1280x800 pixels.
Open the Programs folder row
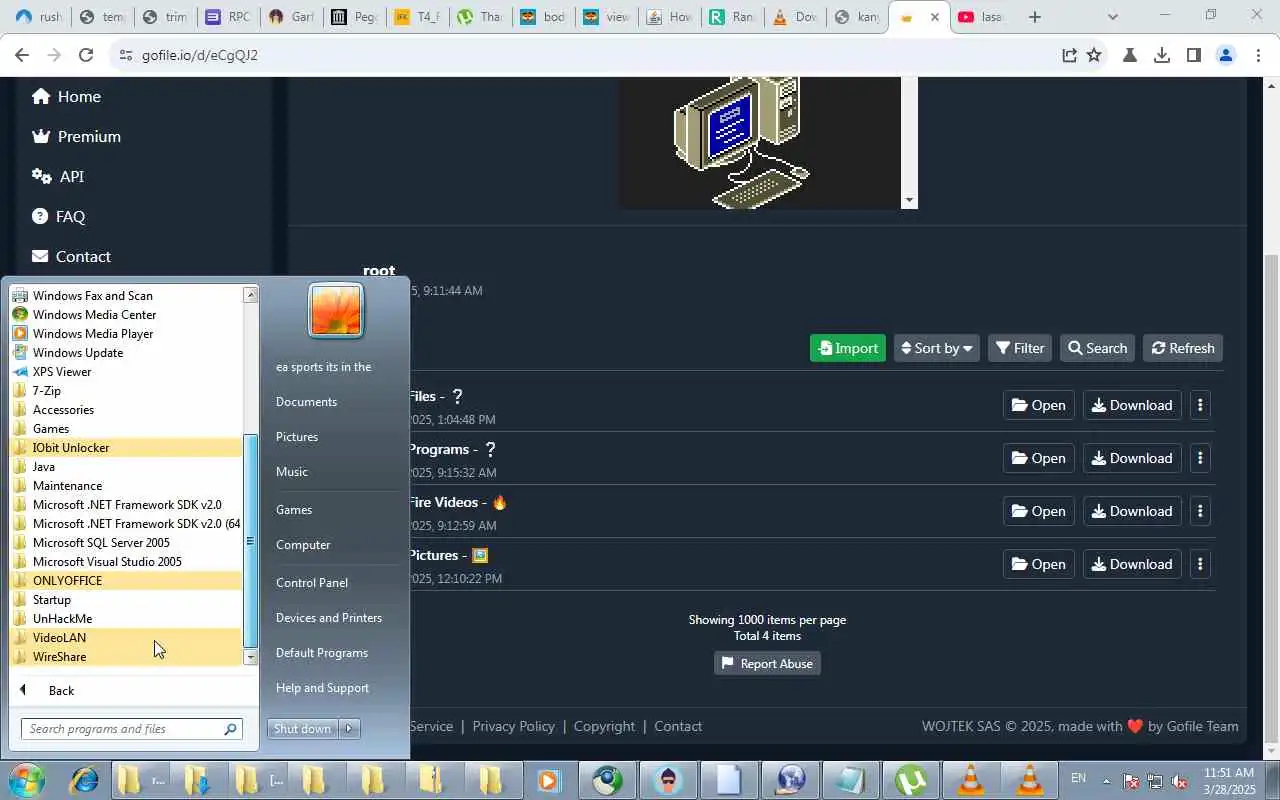[x=1039, y=458]
